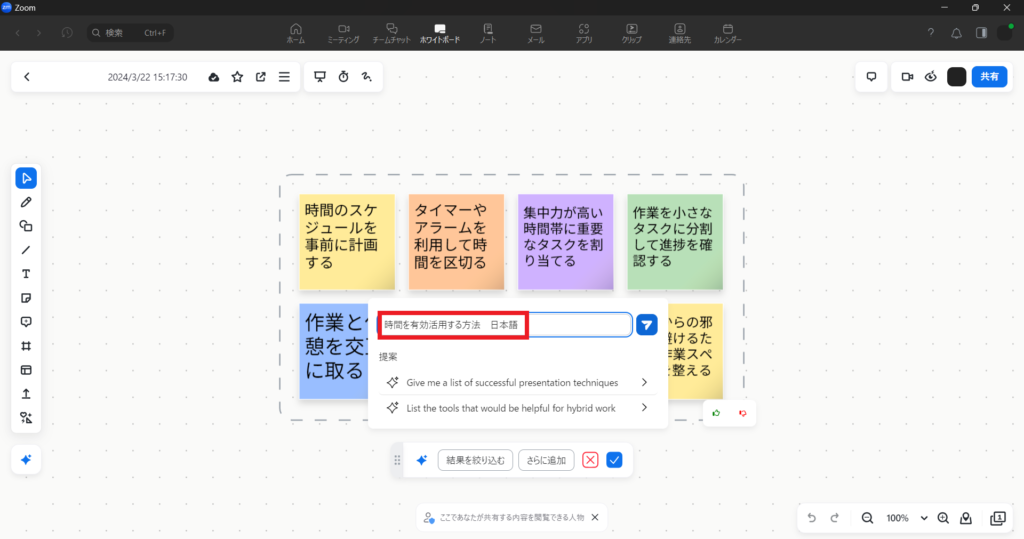Click the blue send prompt arrow button
Screen dimensions: 1024x539
[647, 324]
